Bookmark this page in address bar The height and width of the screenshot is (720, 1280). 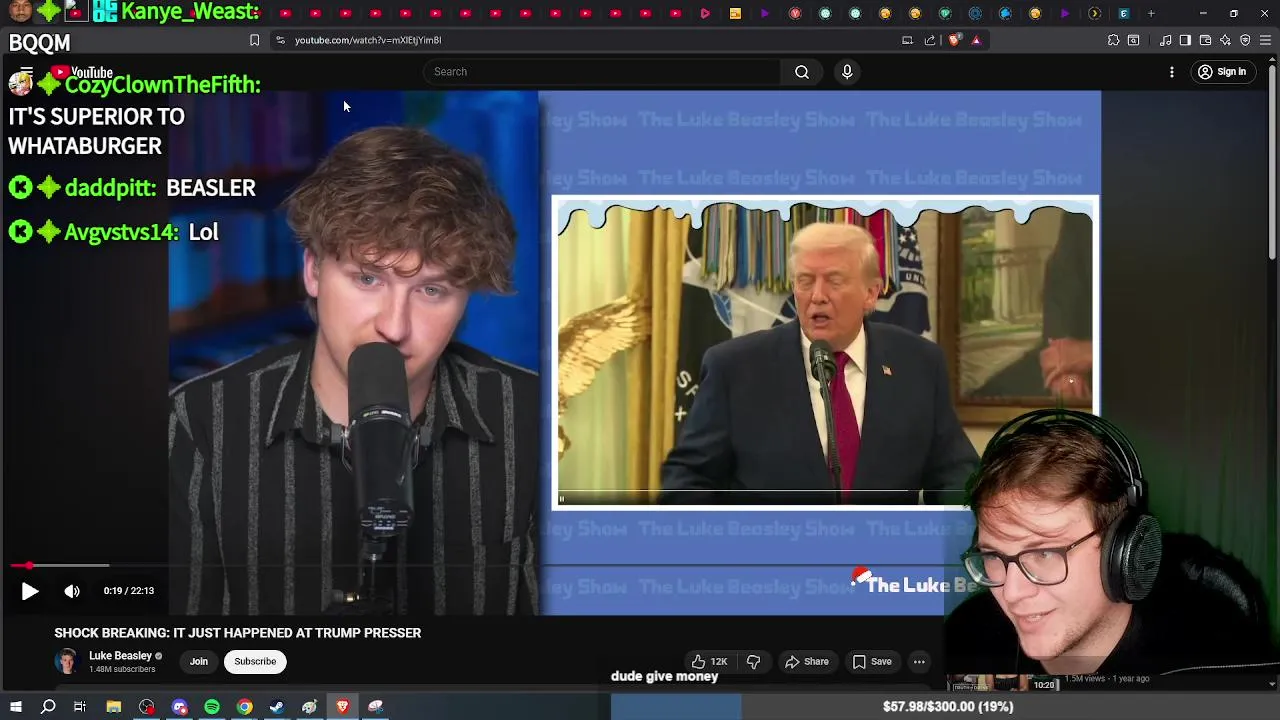pyautogui.click(x=254, y=40)
